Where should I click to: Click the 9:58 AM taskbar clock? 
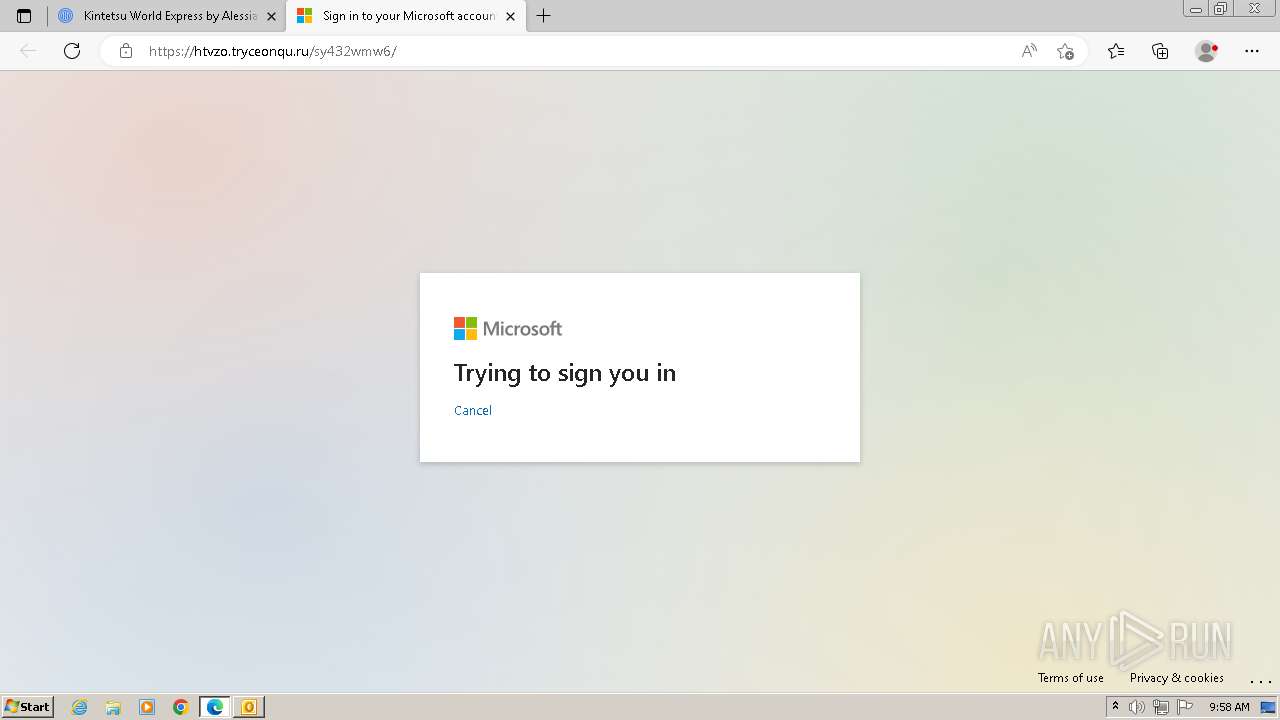[x=1229, y=707]
